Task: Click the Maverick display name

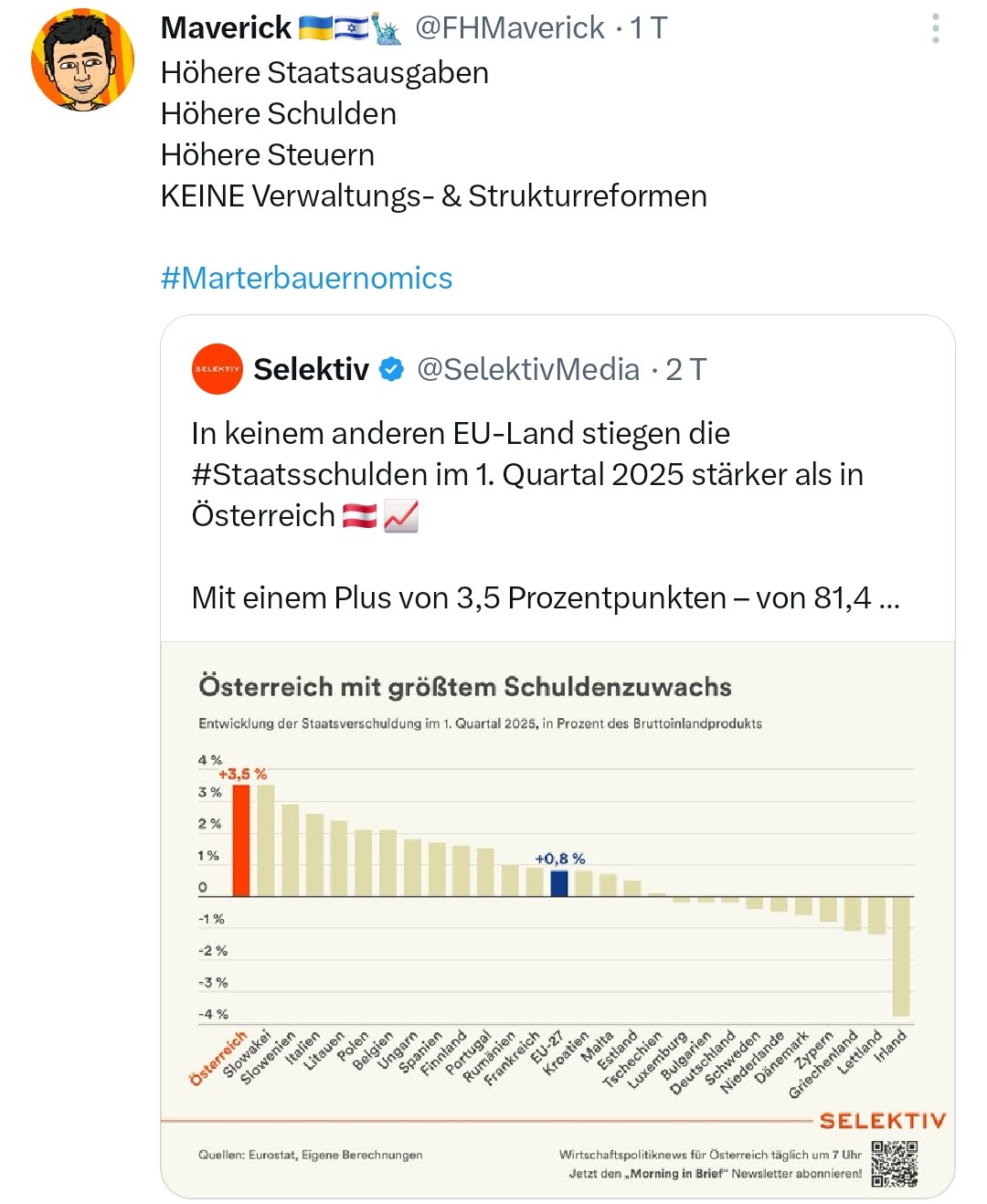Action: point(226,28)
